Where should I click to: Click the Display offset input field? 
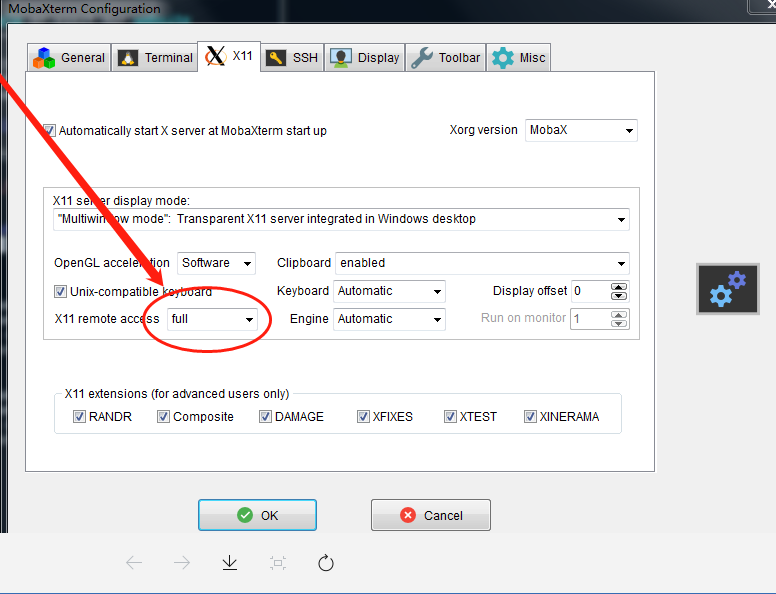591,292
